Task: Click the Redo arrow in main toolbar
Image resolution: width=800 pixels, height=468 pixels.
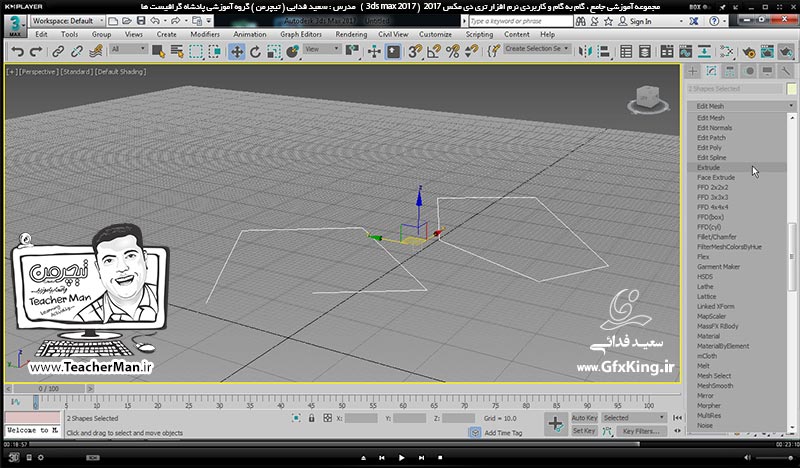Action: coord(36,51)
